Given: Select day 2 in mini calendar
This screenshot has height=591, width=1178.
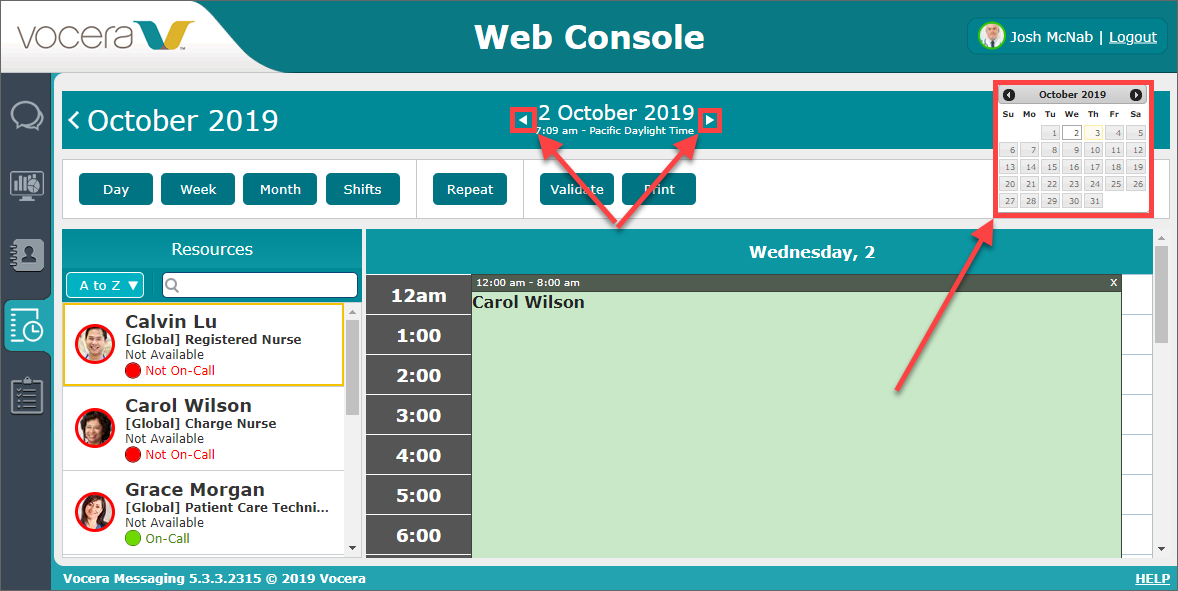Looking at the screenshot, I should [x=1072, y=133].
